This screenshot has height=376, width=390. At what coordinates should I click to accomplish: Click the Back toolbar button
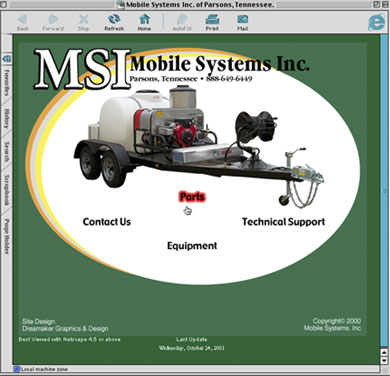[22, 22]
